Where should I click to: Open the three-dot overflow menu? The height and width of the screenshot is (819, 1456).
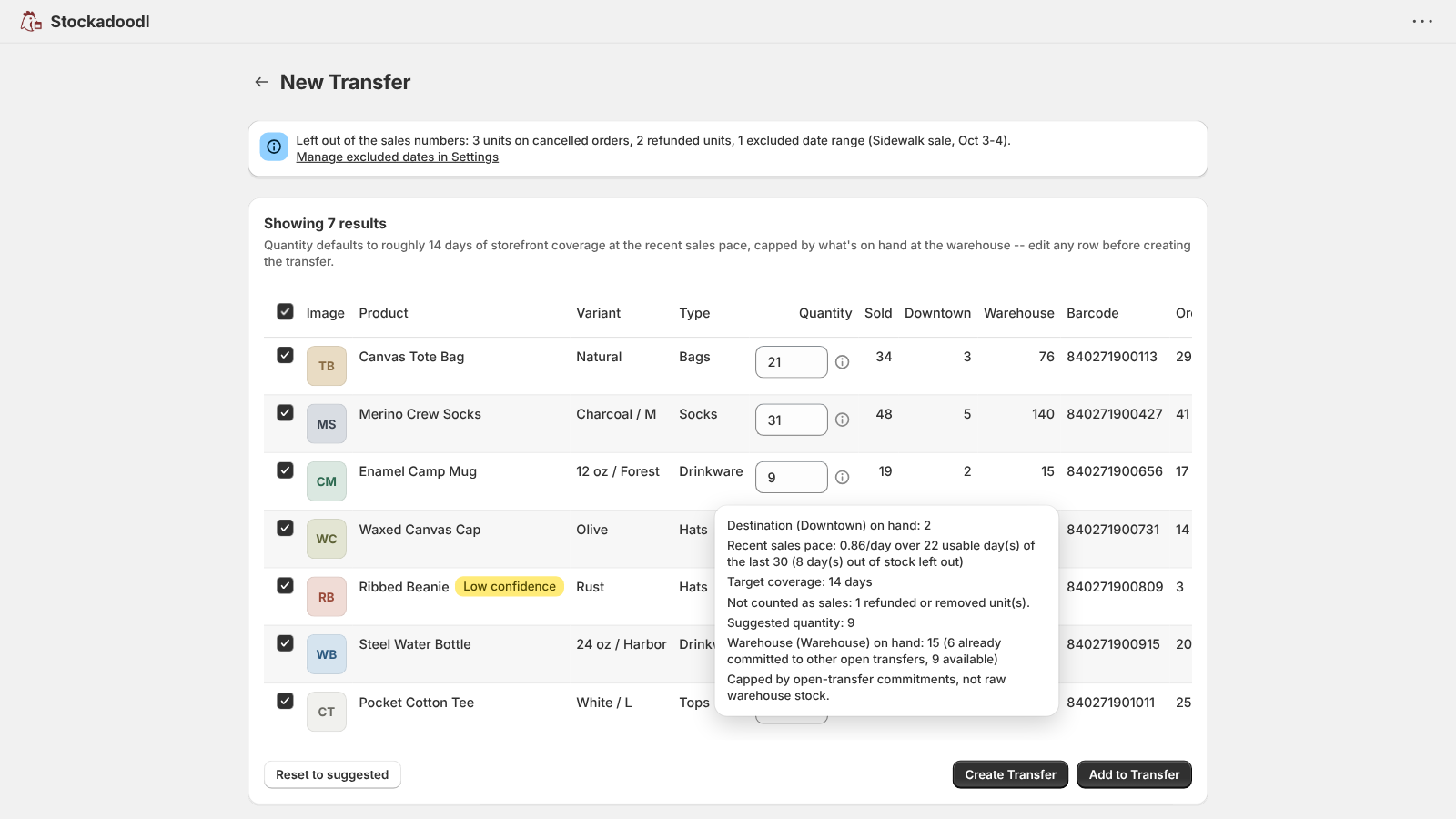pyautogui.click(x=1422, y=21)
